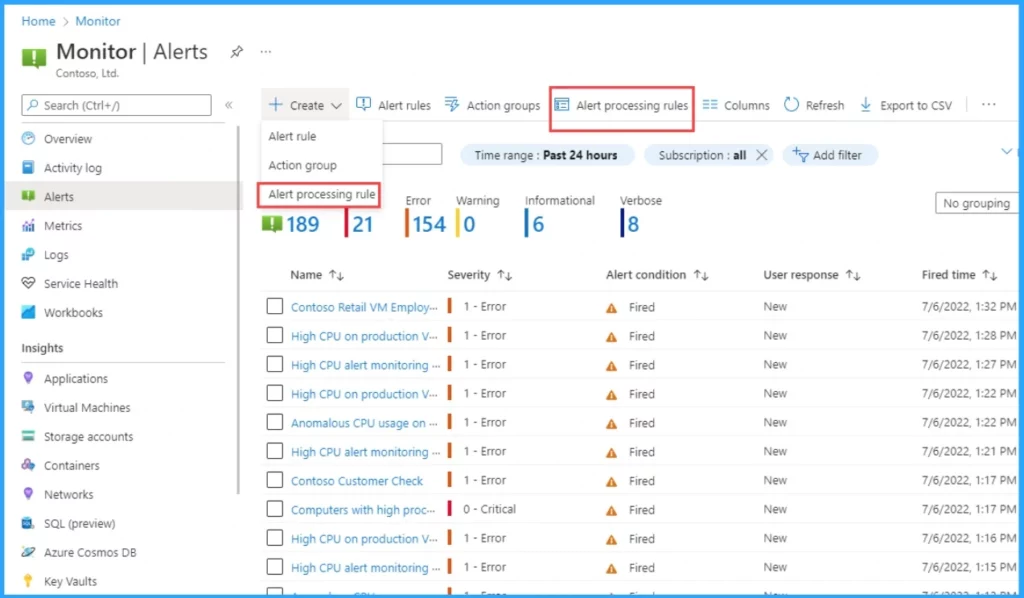Sort by Alert condition column
Screen dimensions: 1024x598
tap(657, 275)
